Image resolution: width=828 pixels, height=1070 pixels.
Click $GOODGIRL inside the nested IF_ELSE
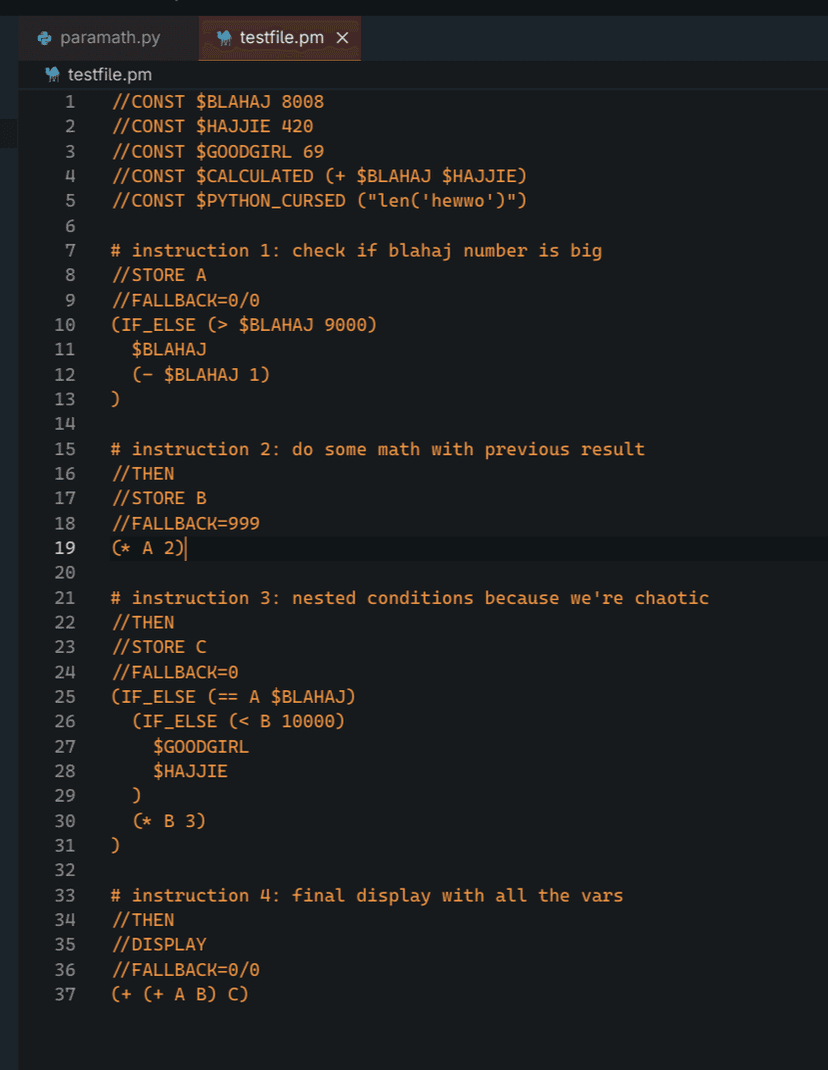[x=201, y=746]
